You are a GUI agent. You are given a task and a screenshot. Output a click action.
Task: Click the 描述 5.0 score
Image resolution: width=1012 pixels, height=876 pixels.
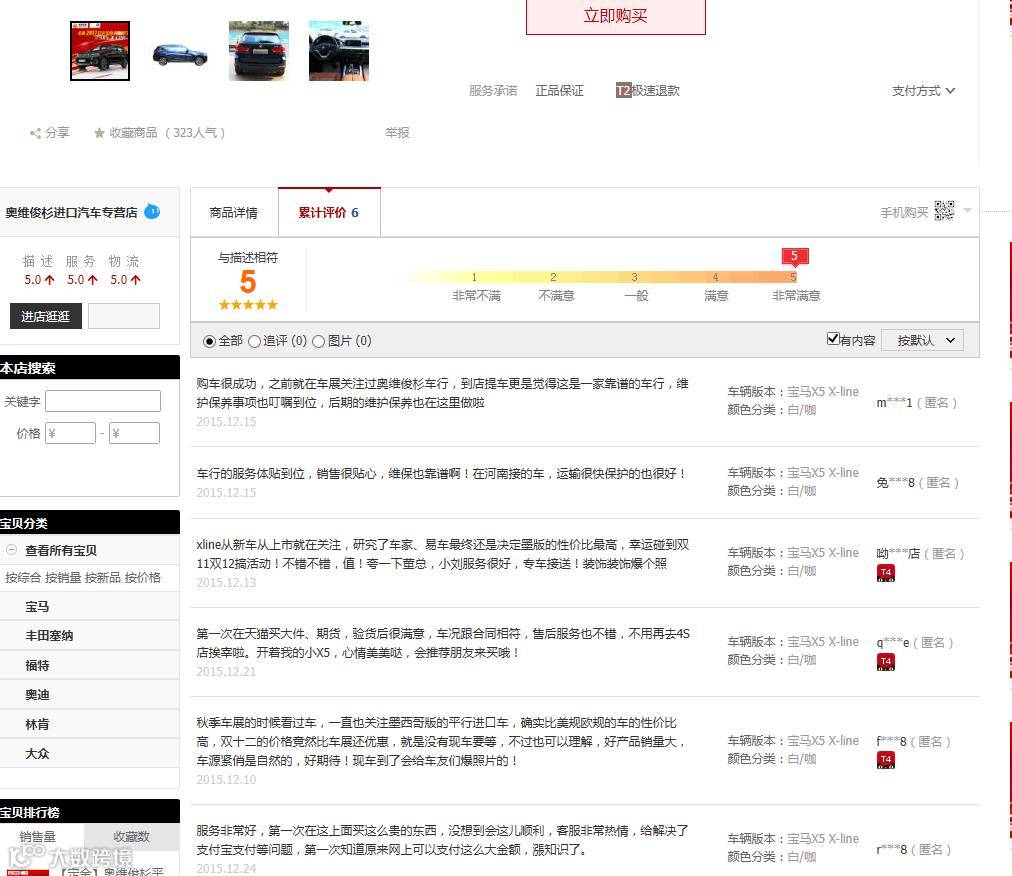click(39, 280)
